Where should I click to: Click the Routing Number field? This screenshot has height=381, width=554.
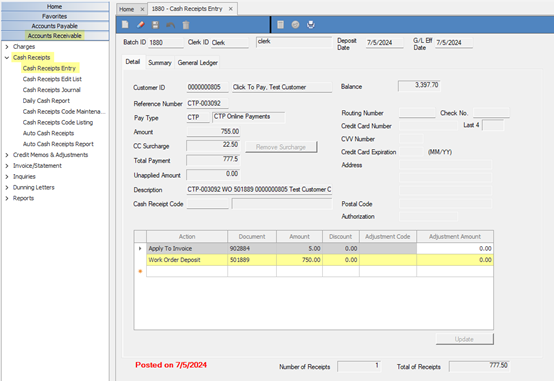point(417,113)
